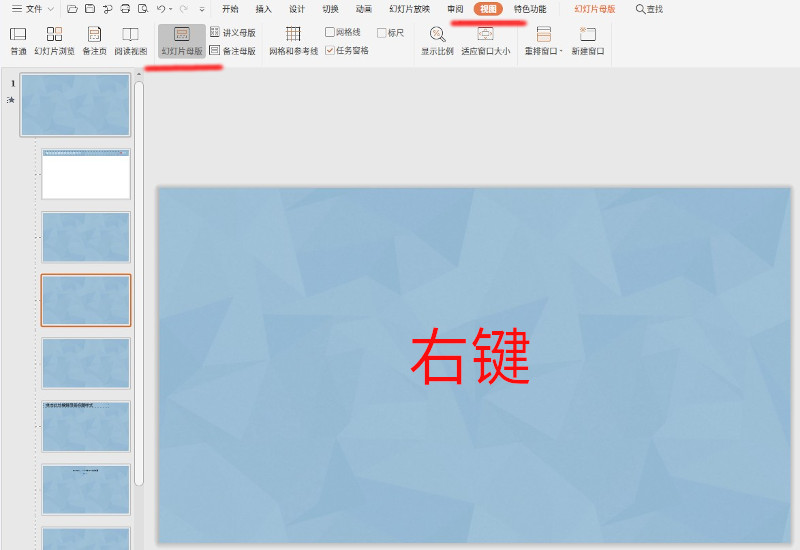Click the Save icon in quick toolbar
The image size is (800, 550).
pyautogui.click(x=90, y=9)
